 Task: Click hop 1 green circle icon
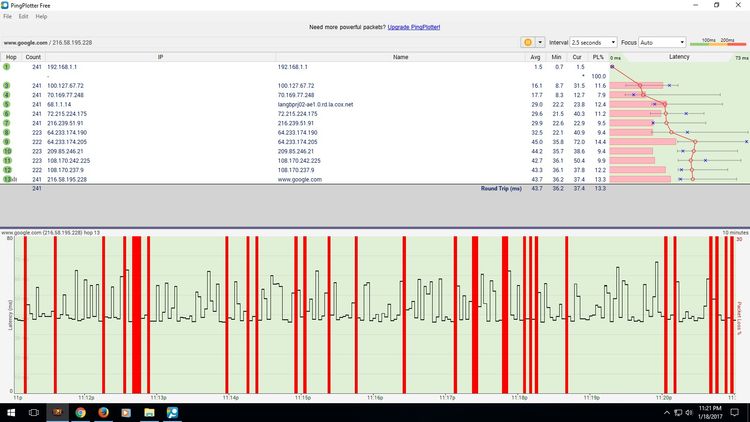click(7, 67)
